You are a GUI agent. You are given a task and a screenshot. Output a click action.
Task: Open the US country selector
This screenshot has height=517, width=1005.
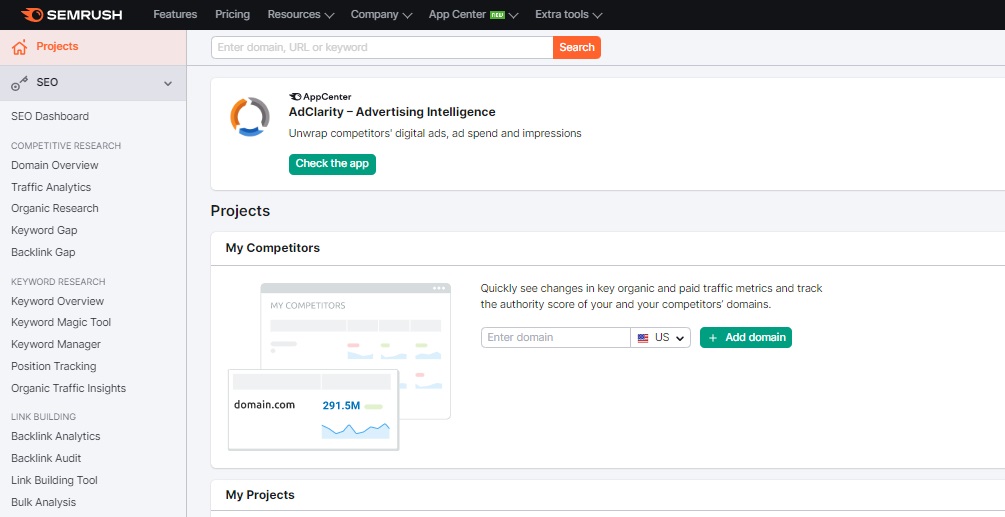point(661,338)
